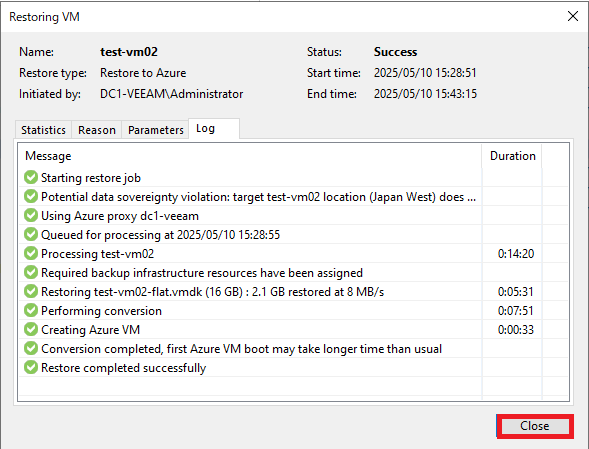
Task: Click success icon beside Starting restore job
Action: click(31, 177)
